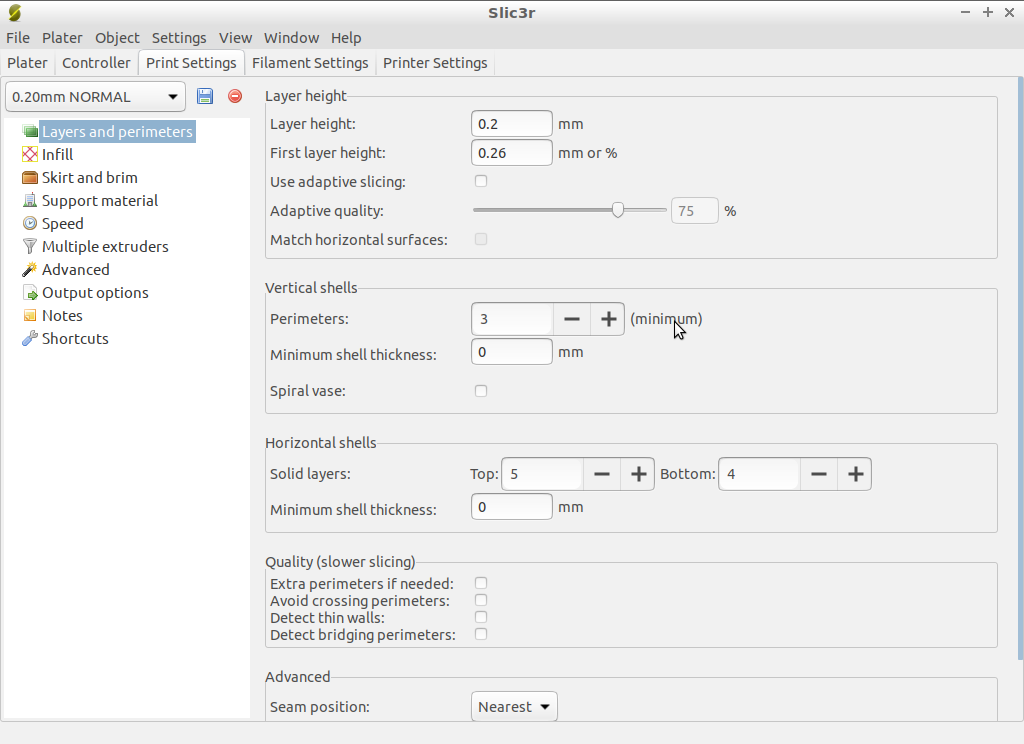Toggle the Spiral vase checkbox
The width and height of the screenshot is (1024, 744).
[x=481, y=391]
